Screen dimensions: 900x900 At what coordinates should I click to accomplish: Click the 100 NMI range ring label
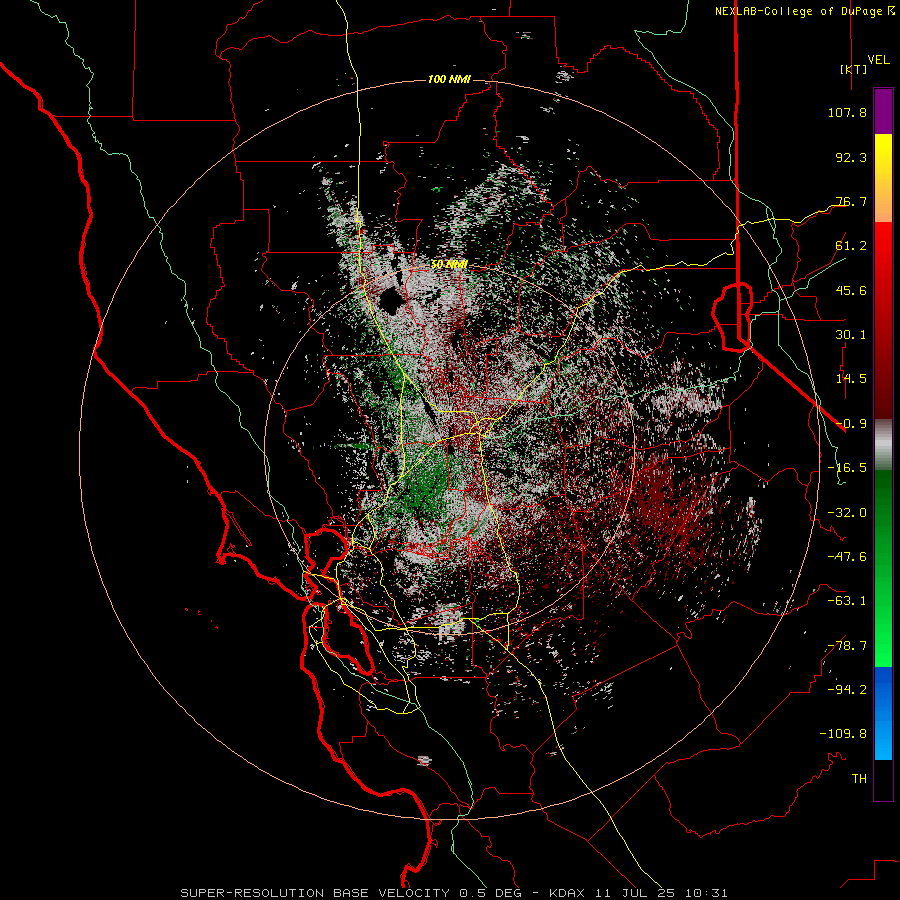pos(449,79)
